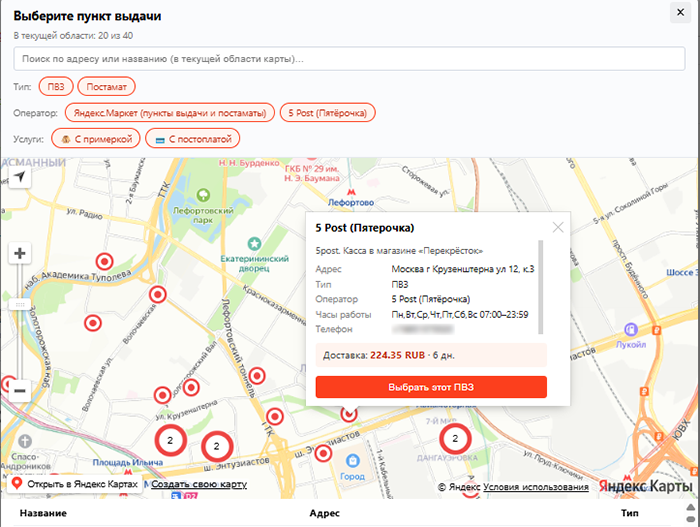Select the marker just above ул. Крузенштерна label

[162, 395]
